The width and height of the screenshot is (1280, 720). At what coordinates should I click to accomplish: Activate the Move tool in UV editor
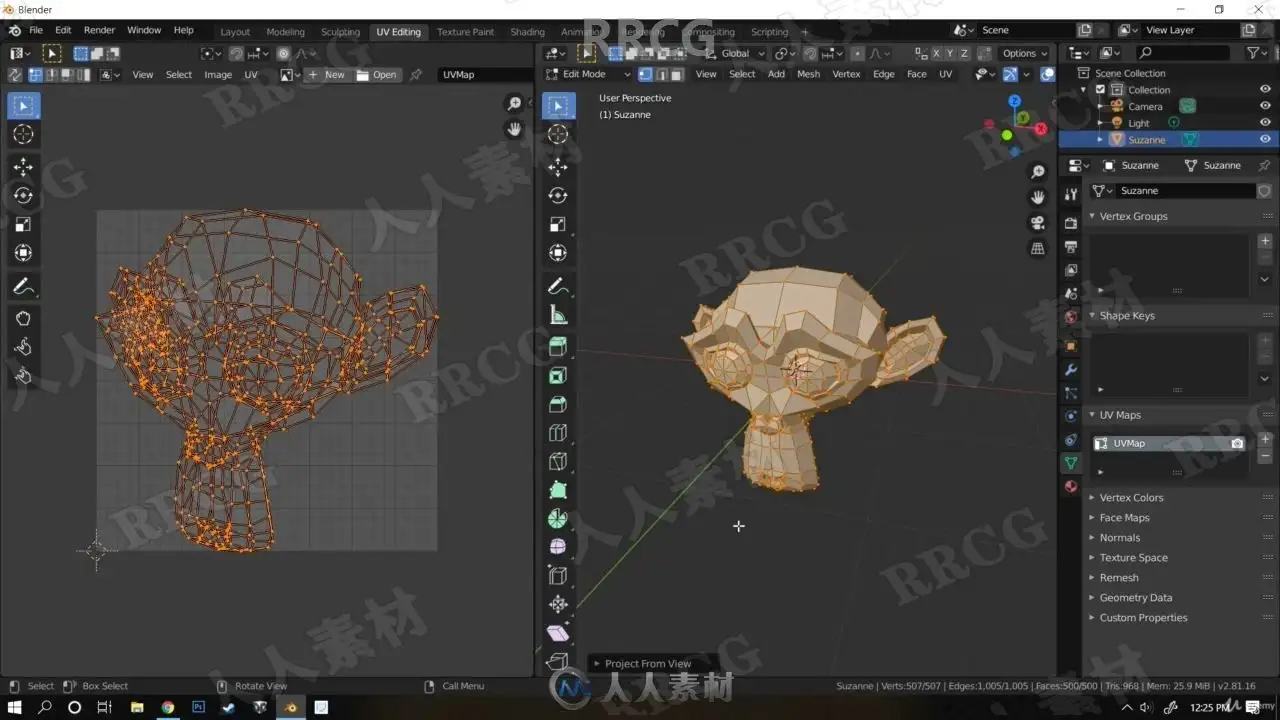click(23, 167)
